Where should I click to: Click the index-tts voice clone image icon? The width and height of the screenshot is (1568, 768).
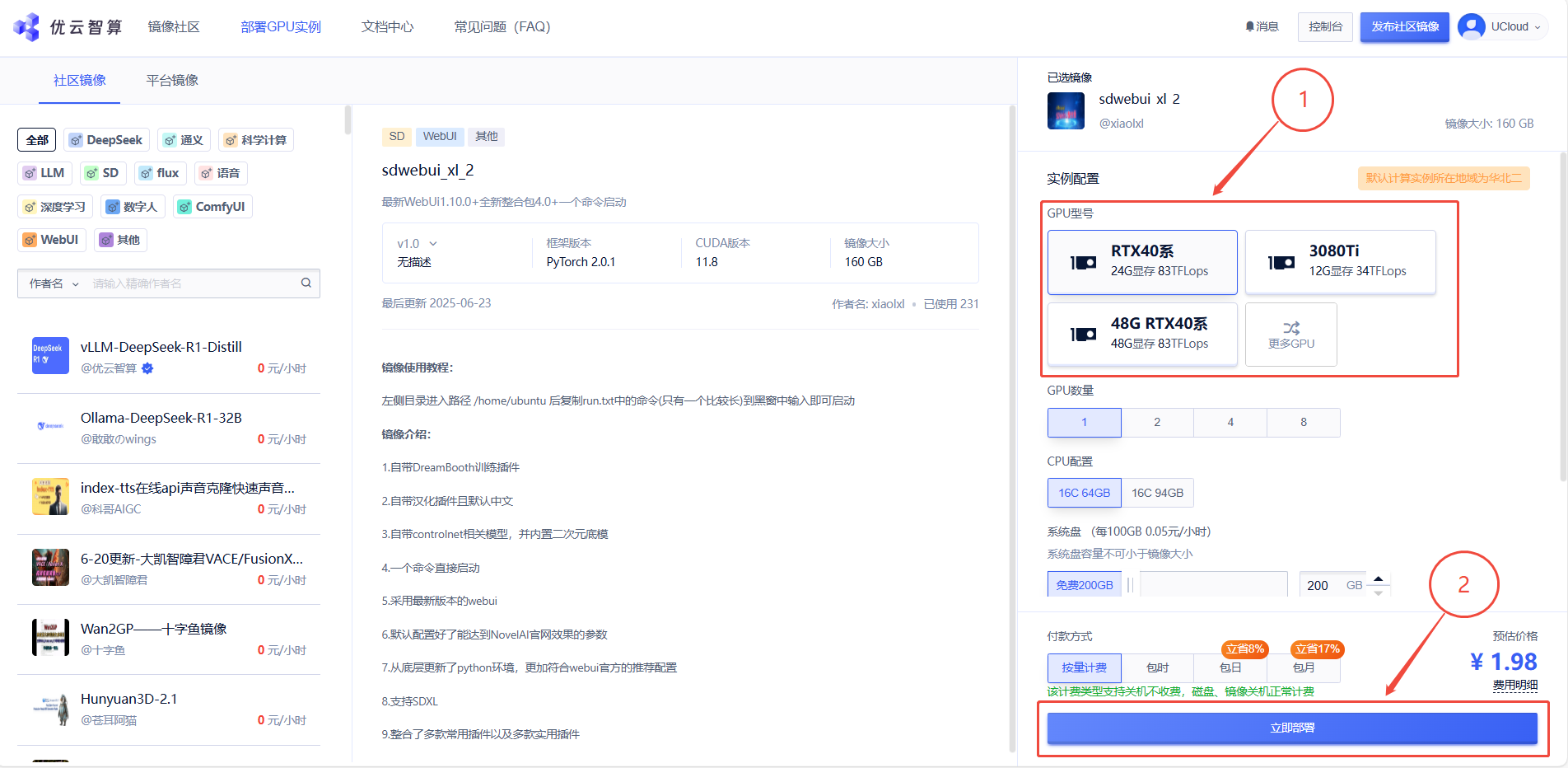coord(50,496)
